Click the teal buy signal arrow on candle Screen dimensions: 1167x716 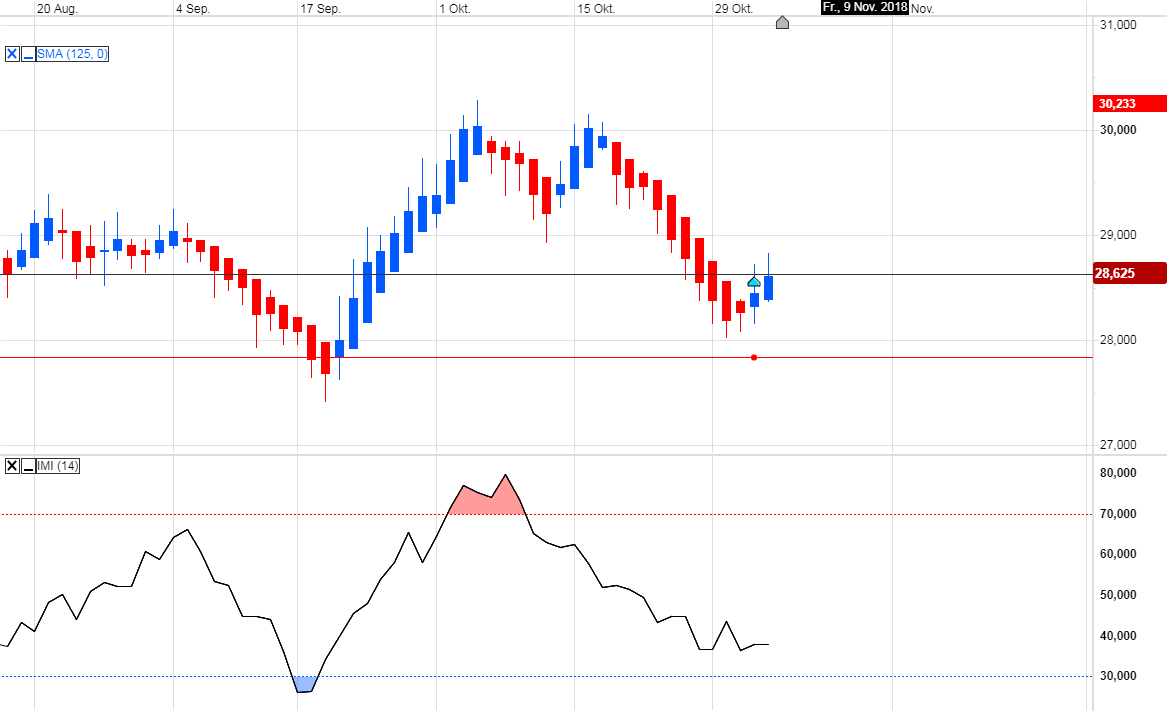[x=752, y=281]
